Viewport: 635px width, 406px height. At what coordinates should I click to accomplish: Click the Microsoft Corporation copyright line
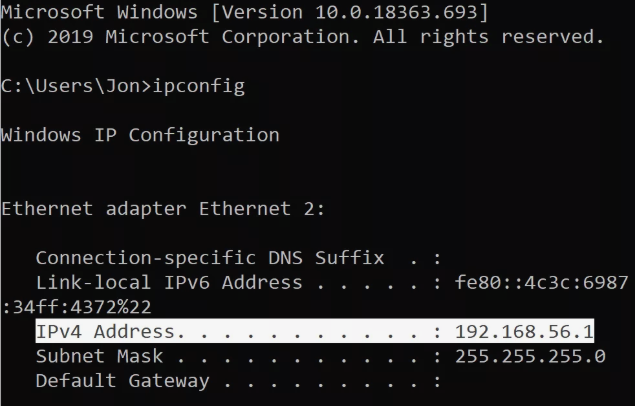tap(303, 37)
